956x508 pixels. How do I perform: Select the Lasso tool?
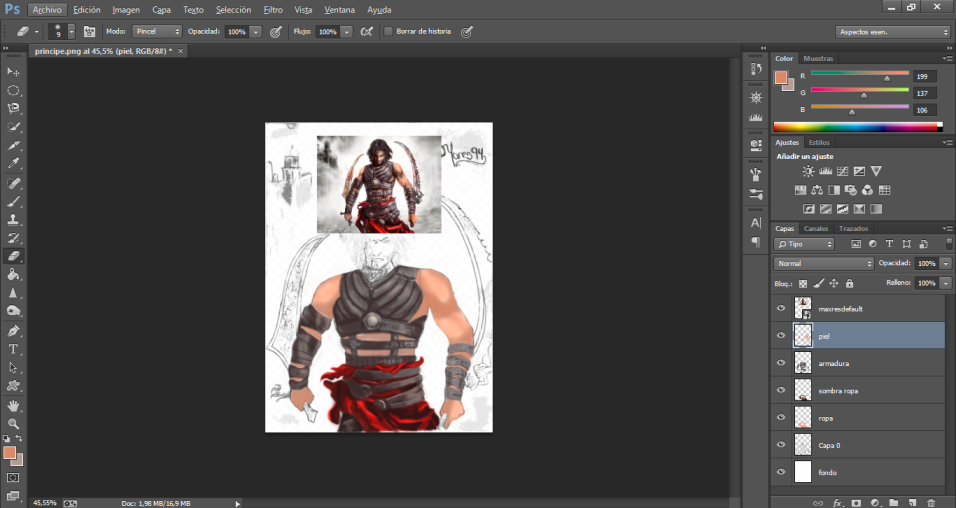pos(13,109)
